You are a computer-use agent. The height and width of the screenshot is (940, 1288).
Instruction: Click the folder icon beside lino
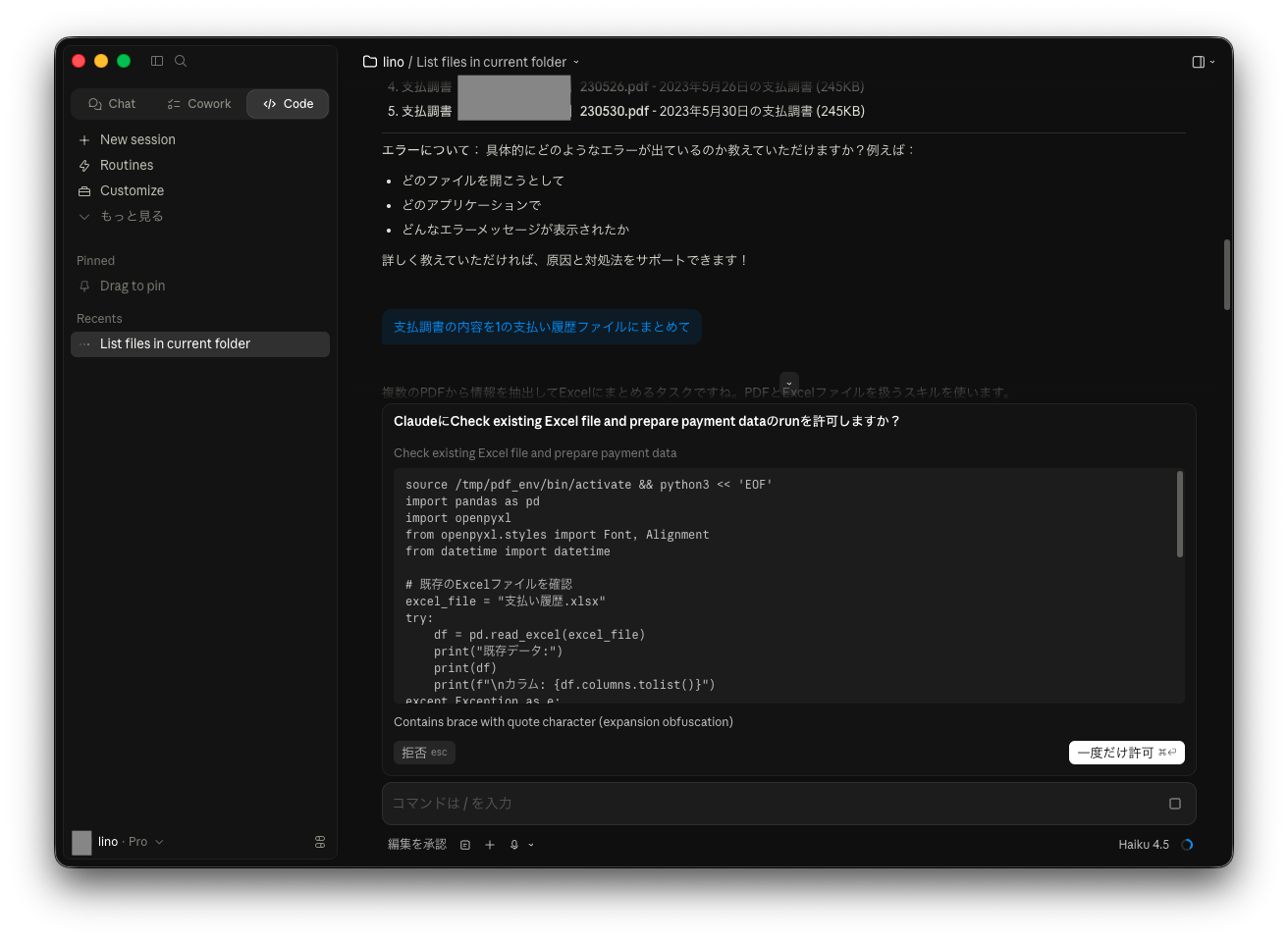point(370,62)
